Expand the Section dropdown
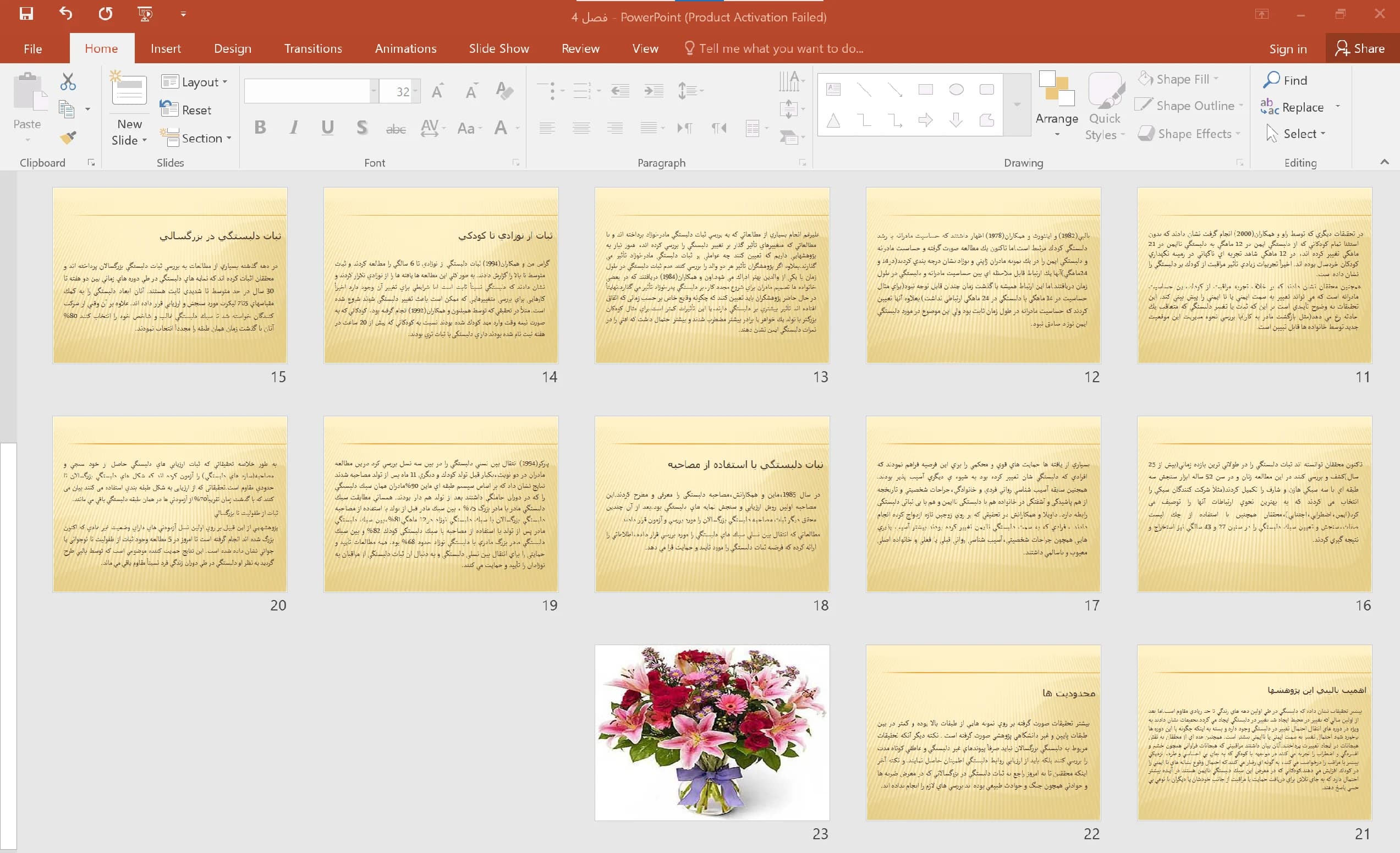This screenshot has height=853, width=1400. [x=196, y=138]
